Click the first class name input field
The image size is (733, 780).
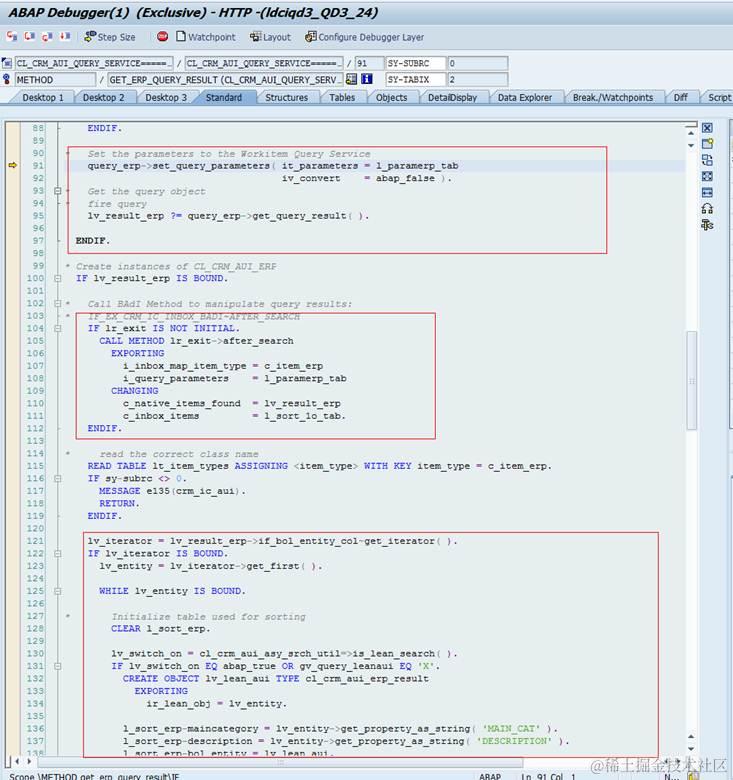click(x=94, y=63)
